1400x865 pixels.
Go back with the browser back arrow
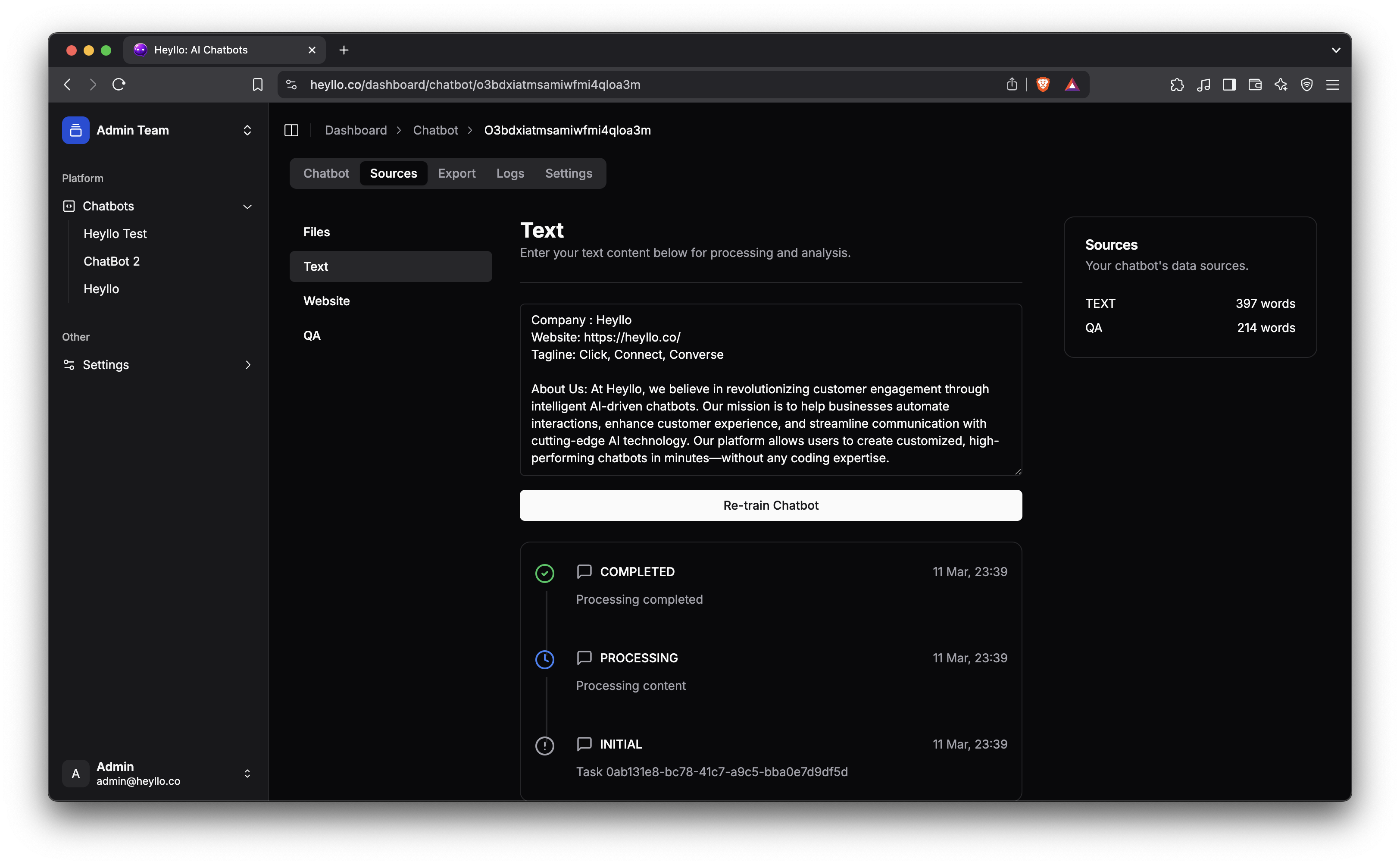tap(68, 85)
